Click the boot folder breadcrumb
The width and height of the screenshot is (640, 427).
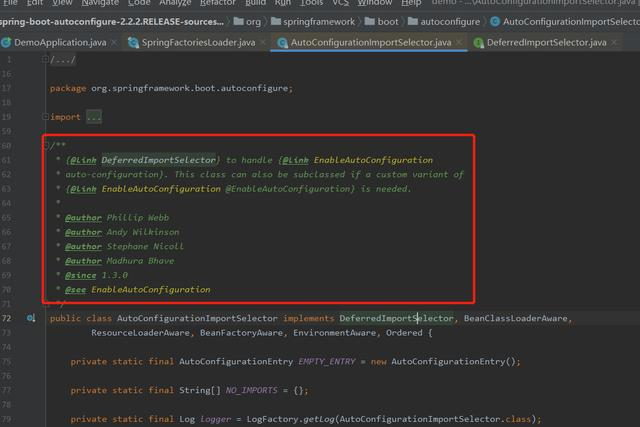click(381, 22)
